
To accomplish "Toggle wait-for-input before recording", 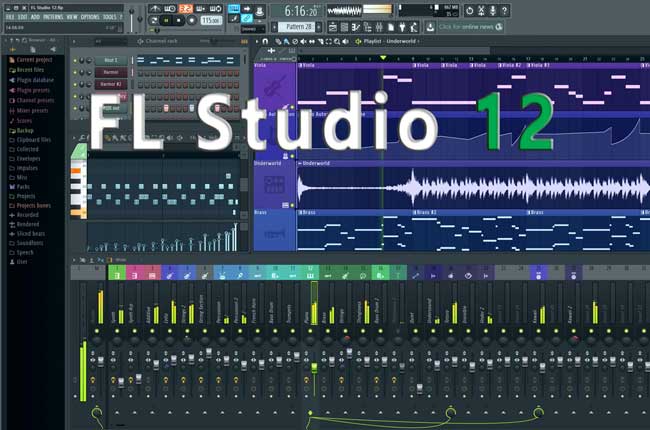I will (x=170, y=8).
